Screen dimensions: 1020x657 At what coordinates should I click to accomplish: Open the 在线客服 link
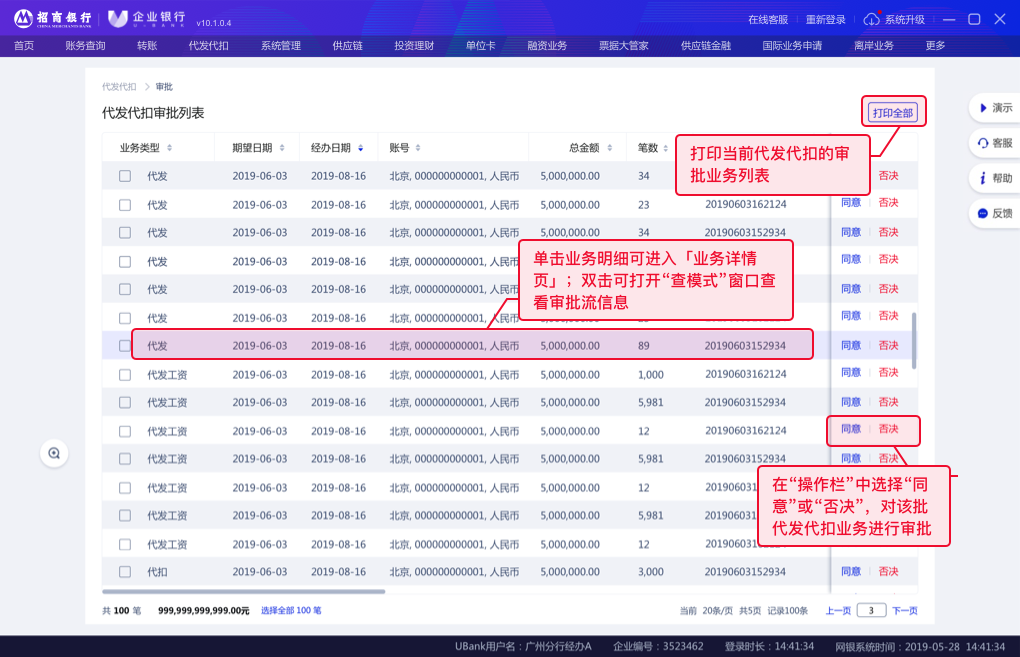click(768, 20)
